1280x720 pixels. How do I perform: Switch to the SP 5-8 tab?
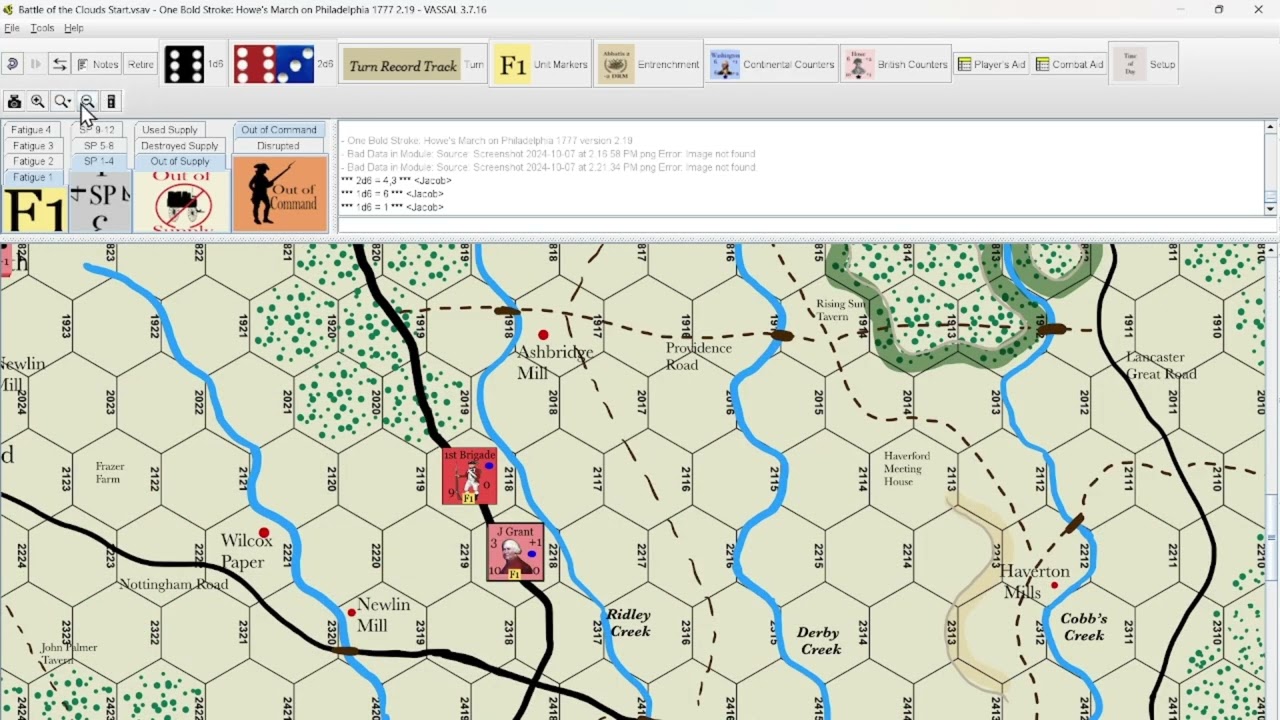pyautogui.click(x=99, y=145)
